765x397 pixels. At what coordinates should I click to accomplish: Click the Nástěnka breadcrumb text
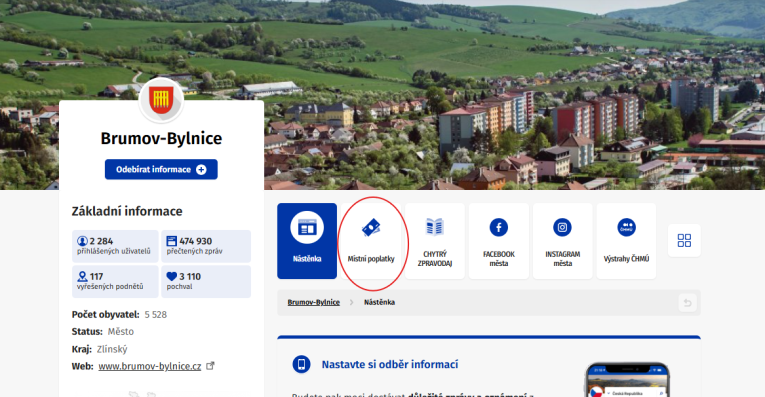tap(380, 302)
